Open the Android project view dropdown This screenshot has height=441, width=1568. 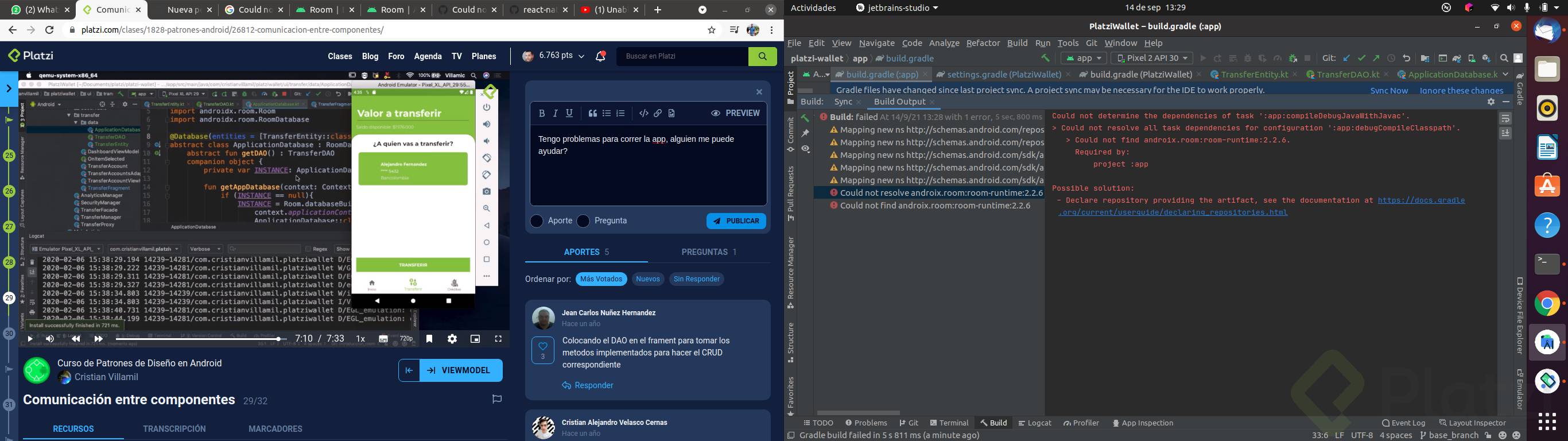816,75
